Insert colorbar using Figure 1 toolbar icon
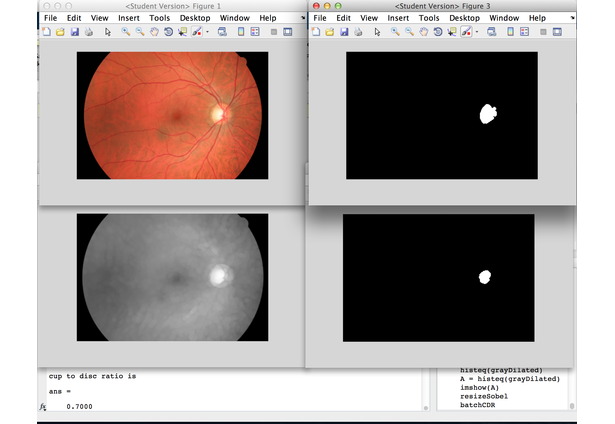The width and height of the screenshot is (615, 424). 241,32
